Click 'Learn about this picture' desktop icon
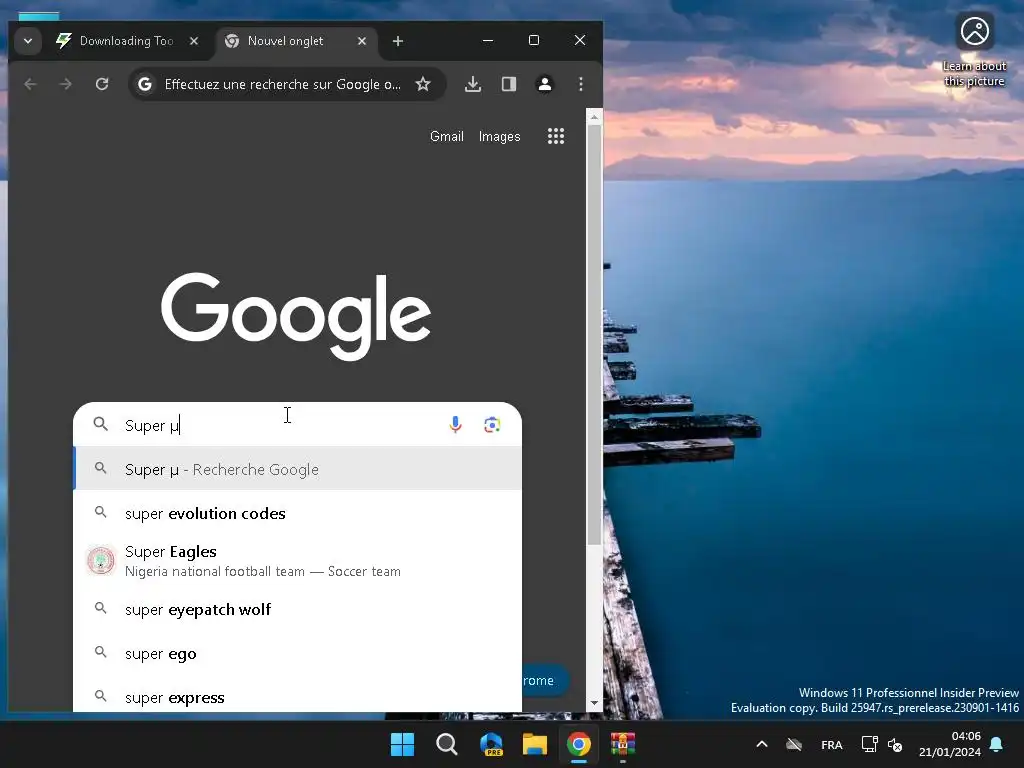Image resolution: width=1024 pixels, height=768 pixels. [x=974, y=50]
